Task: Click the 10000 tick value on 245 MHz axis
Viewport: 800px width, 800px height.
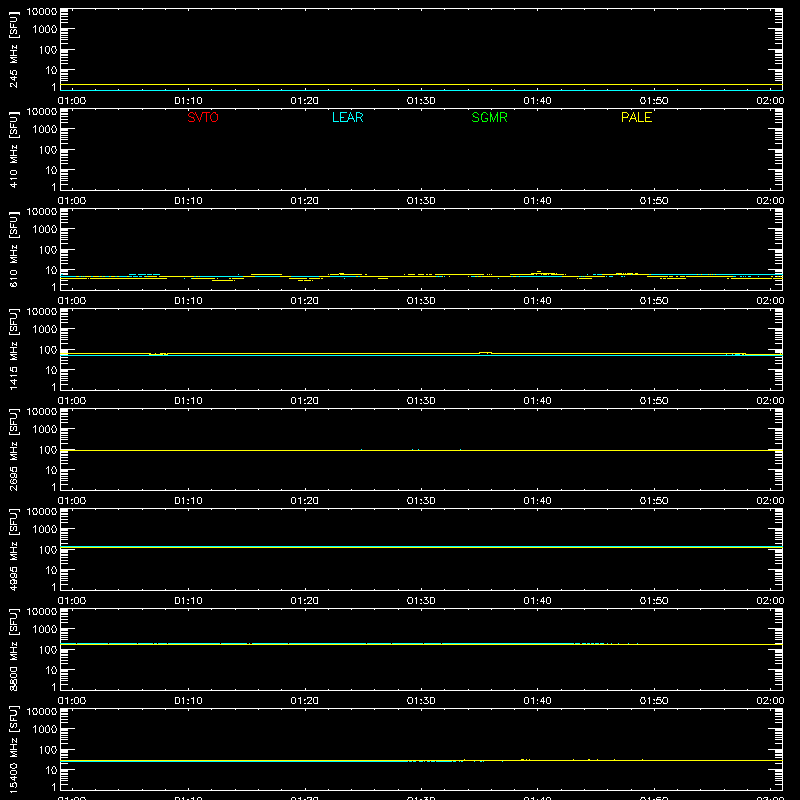Action: [x=42, y=12]
